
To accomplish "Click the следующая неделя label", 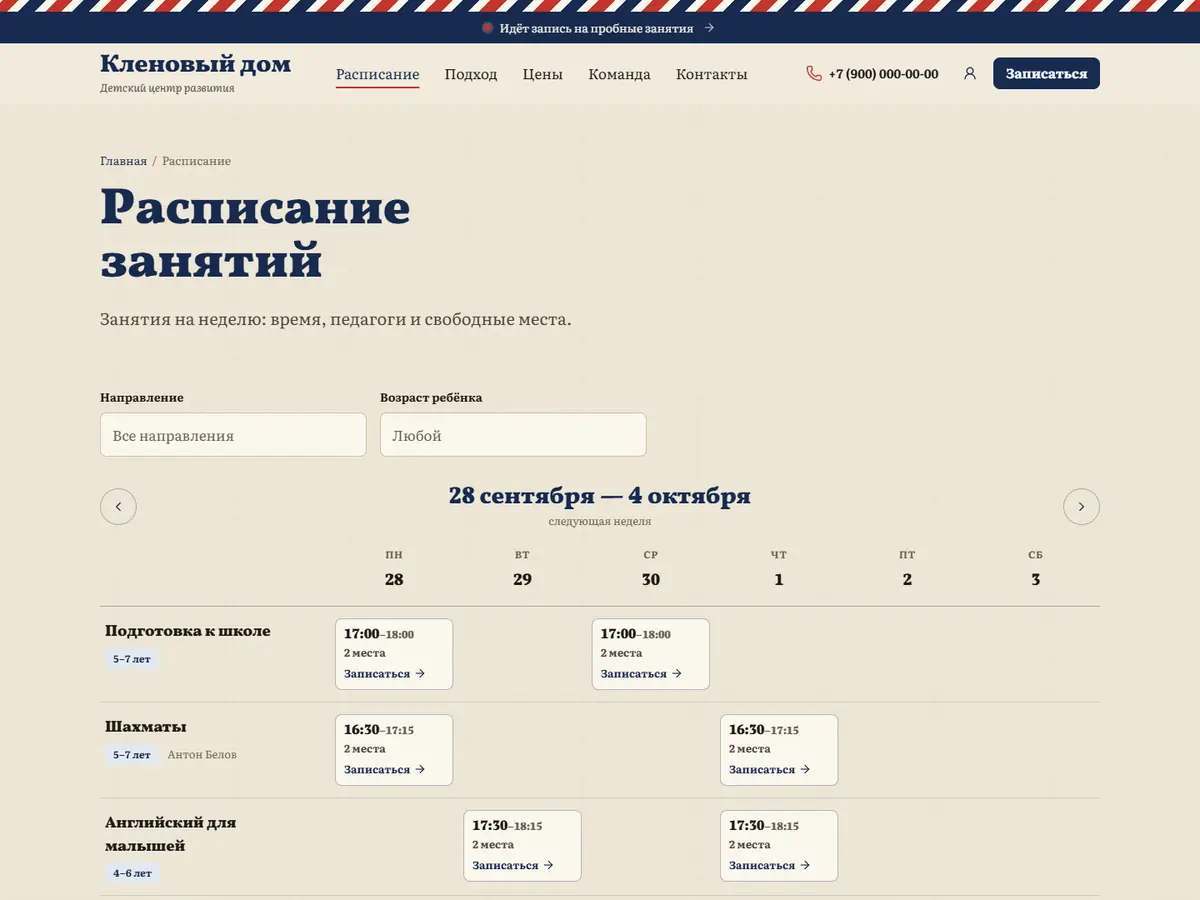I will coord(600,521).
